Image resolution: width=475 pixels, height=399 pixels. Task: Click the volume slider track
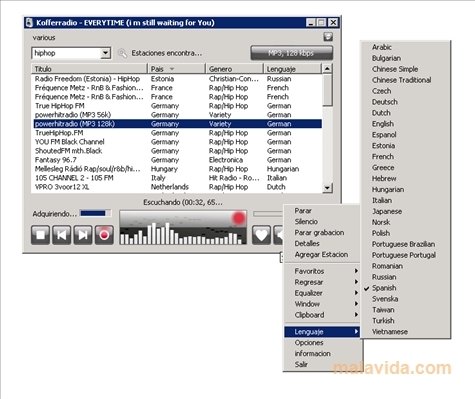click(268, 214)
